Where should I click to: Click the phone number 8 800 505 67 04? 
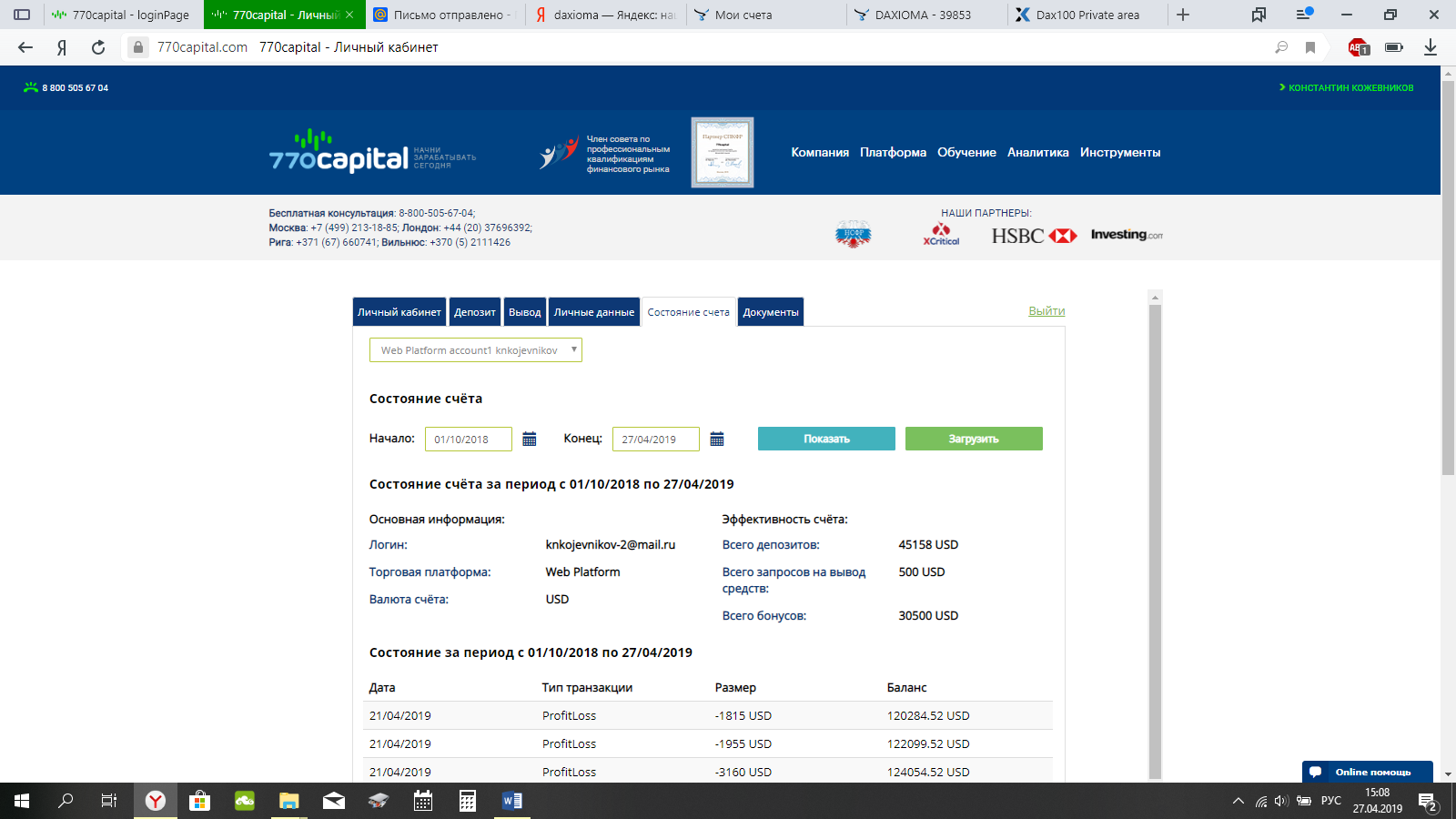coord(75,88)
